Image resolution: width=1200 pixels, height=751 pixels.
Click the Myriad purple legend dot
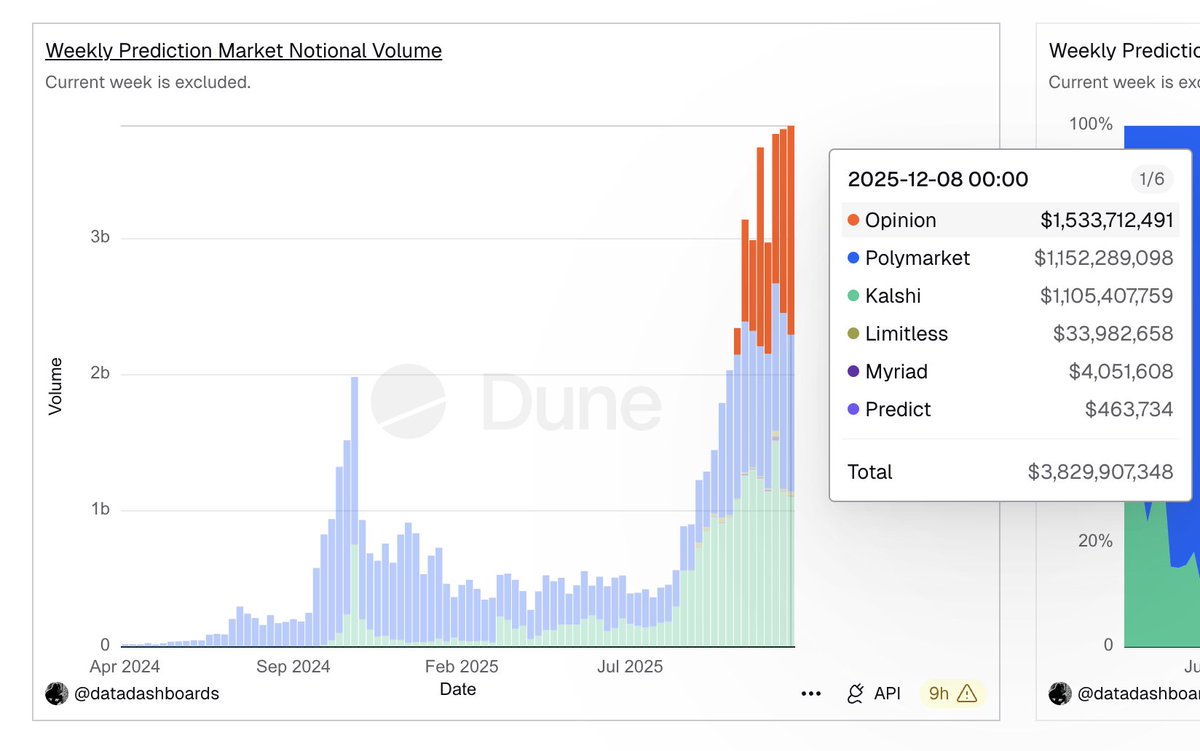click(853, 372)
